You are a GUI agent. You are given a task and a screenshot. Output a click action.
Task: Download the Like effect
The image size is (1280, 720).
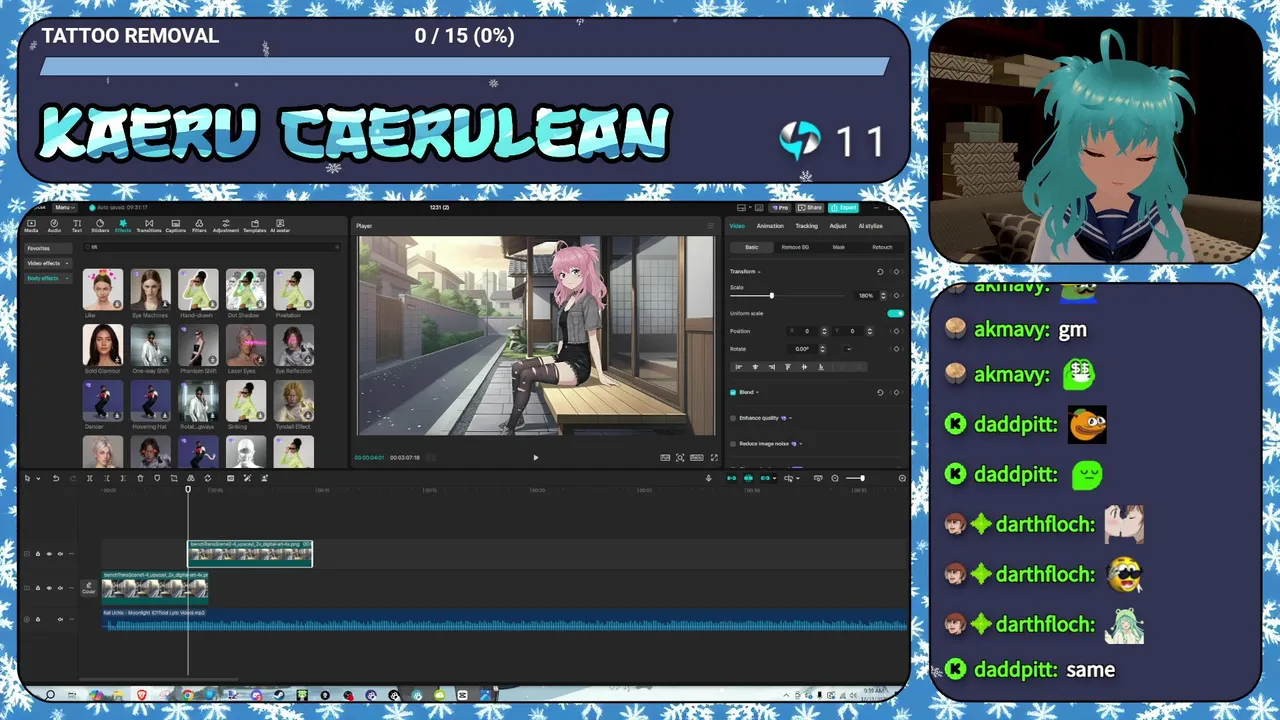tap(117, 304)
